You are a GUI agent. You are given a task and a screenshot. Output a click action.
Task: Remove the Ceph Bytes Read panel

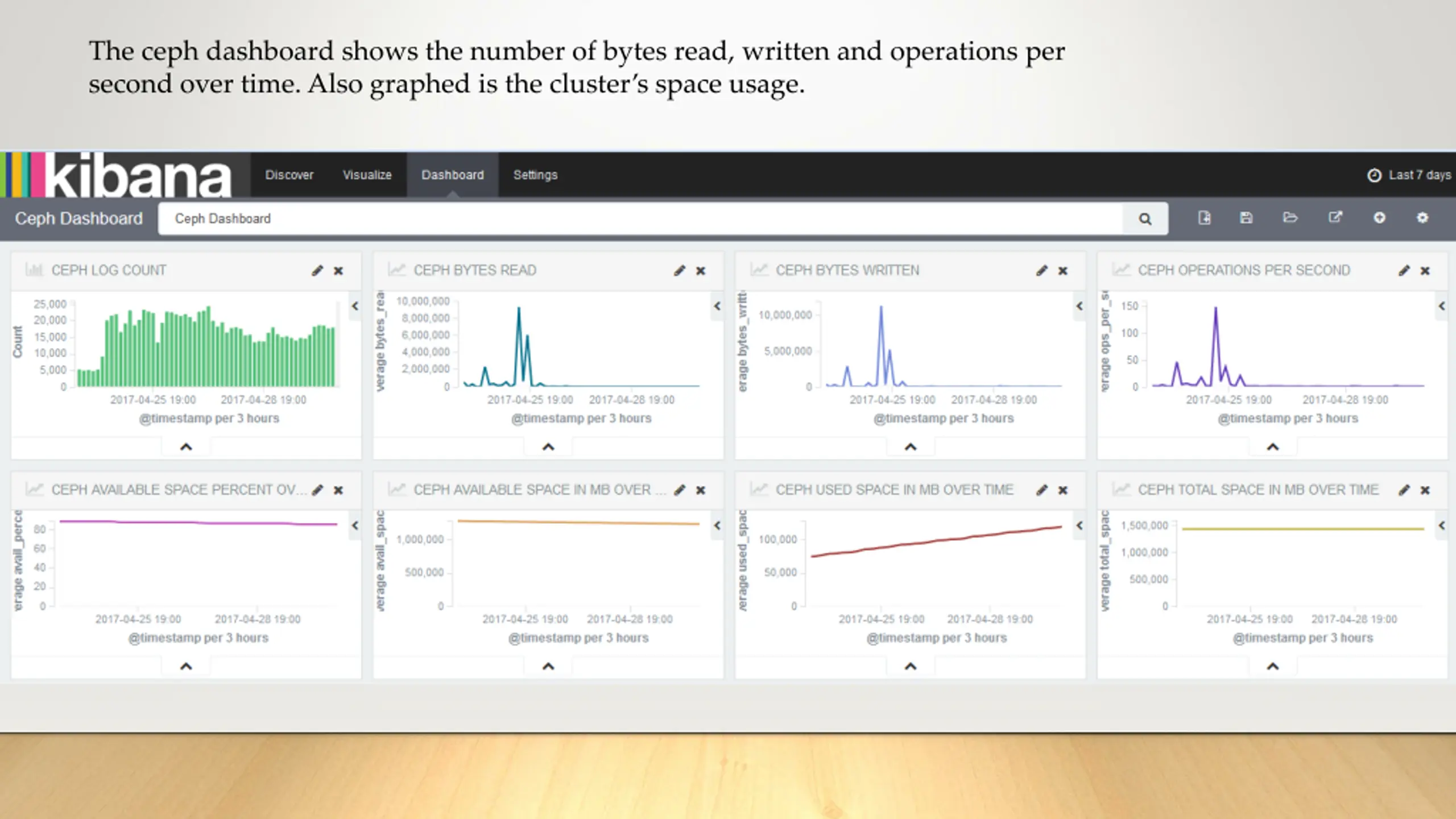[701, 271]
